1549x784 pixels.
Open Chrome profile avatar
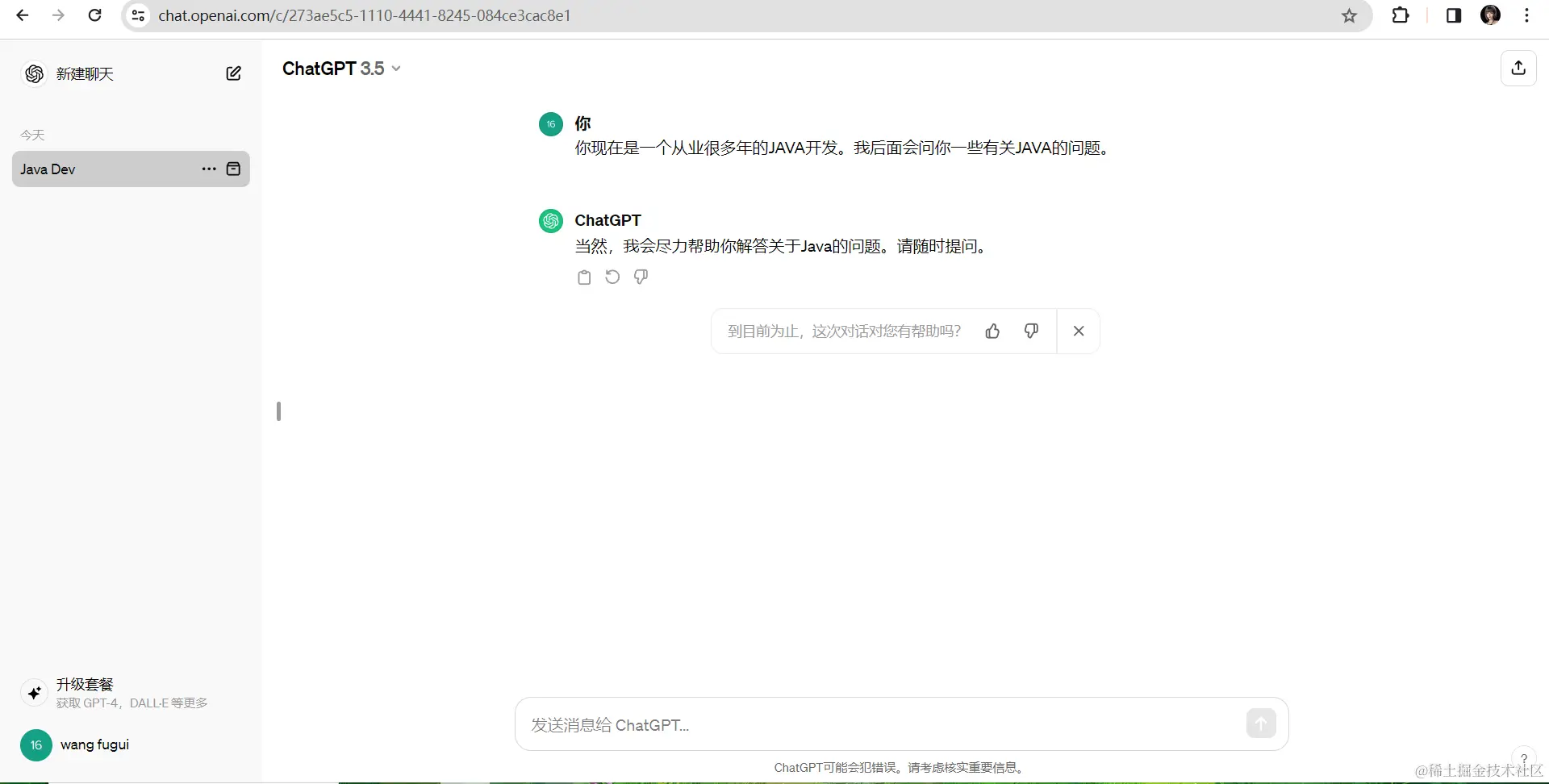pos(1490,15)
